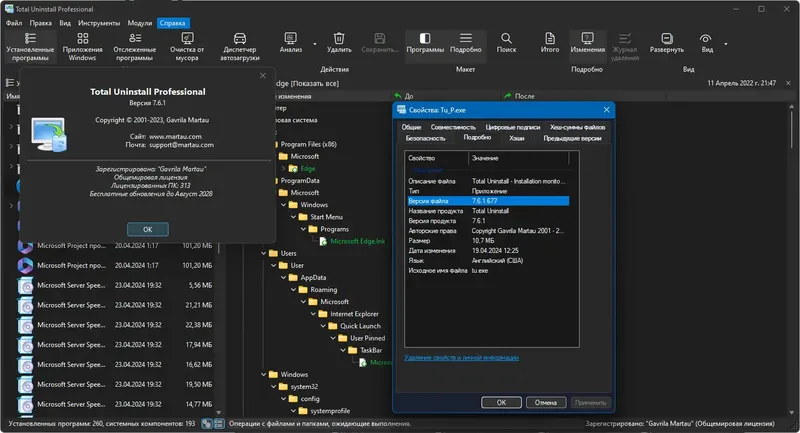The image size is (800, 433).
Task: Open the Modules (Модули) menu
Action: pyautogui.click(x=140, y=23)
